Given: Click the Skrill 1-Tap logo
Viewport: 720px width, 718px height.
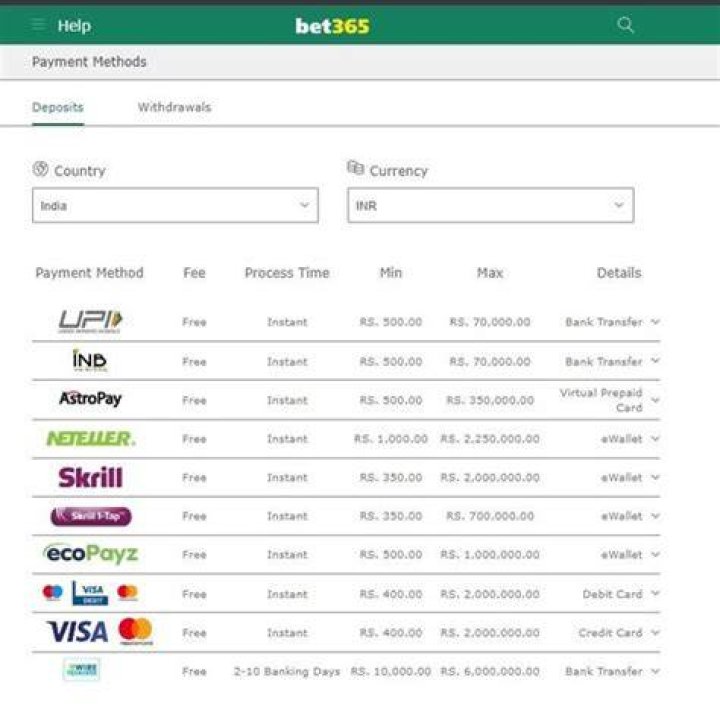Looking at the screenshot, I should (x=91, y=516).
